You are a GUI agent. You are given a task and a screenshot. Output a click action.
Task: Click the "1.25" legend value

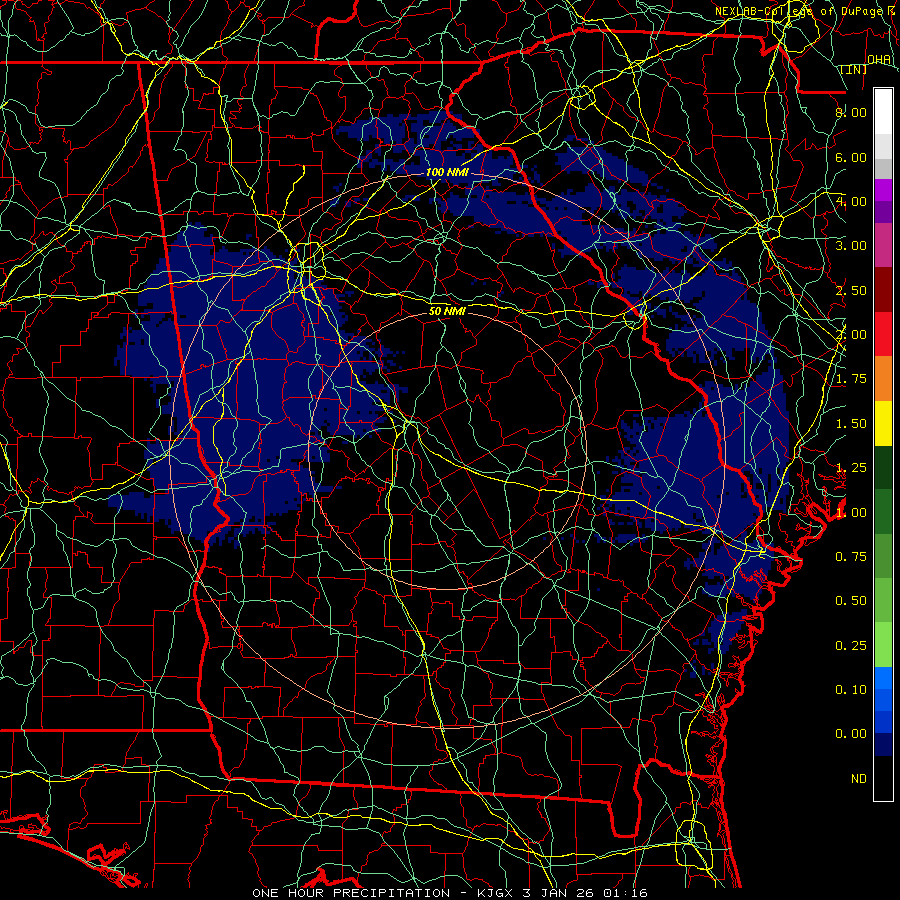tap(851, 468)
